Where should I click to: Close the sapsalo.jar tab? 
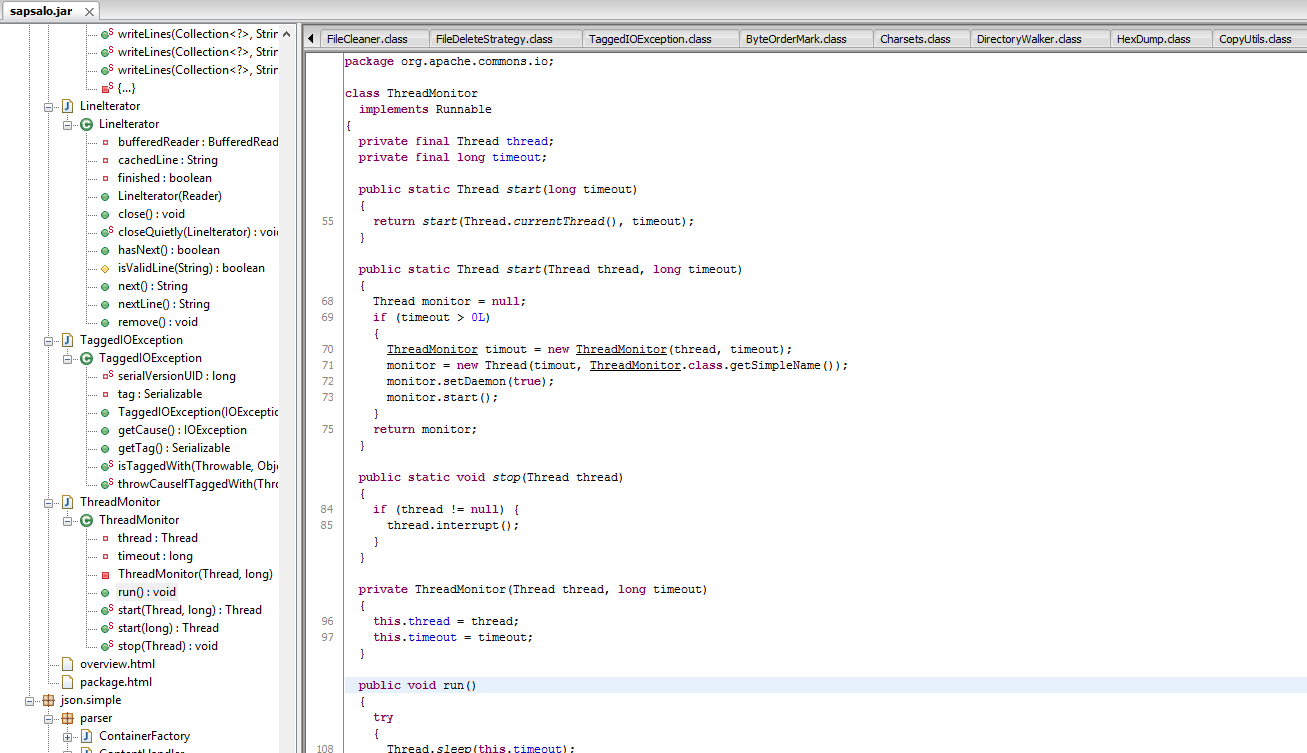(x=89, y=12)
